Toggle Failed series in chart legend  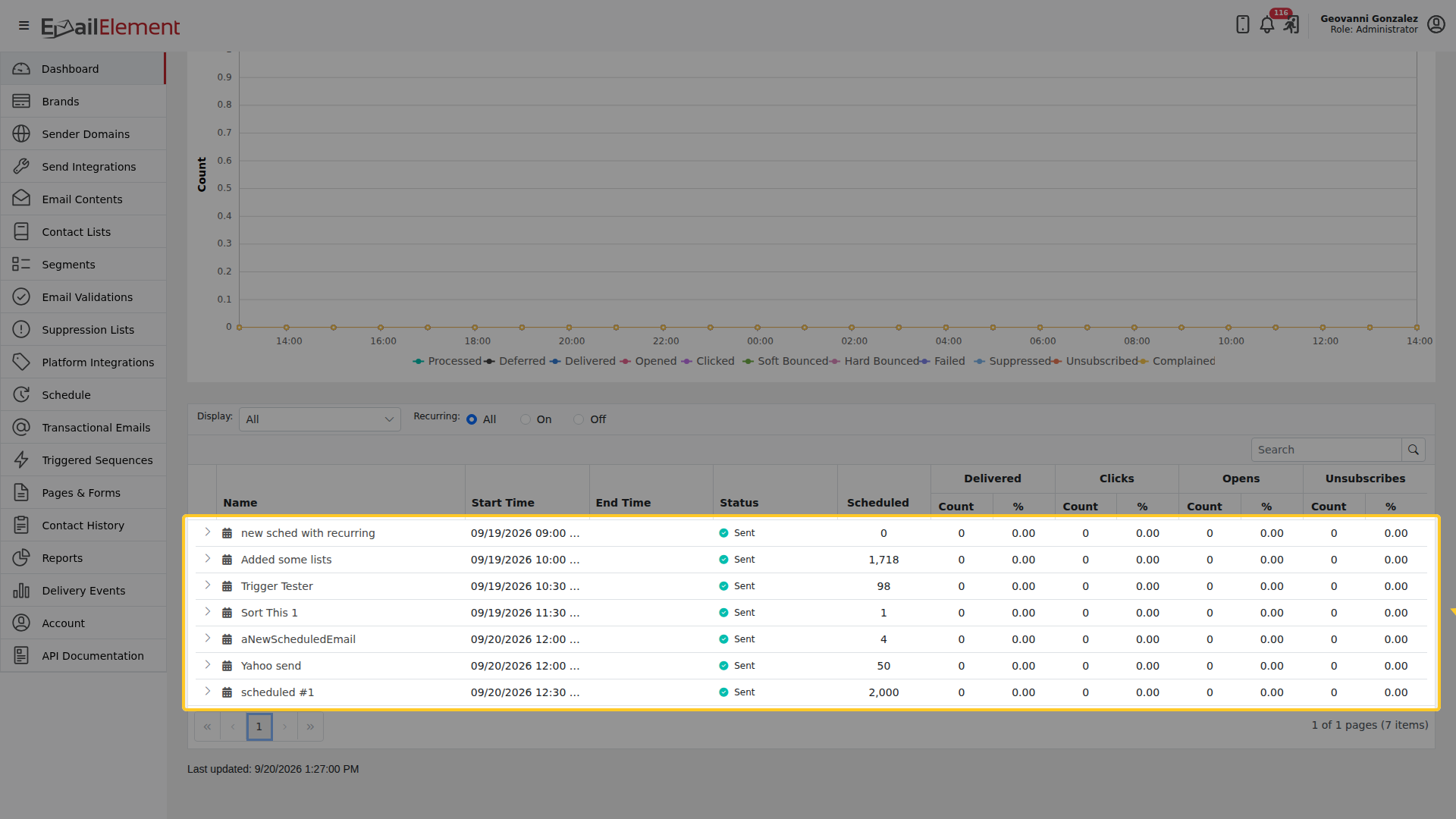(x=943, y=361)
